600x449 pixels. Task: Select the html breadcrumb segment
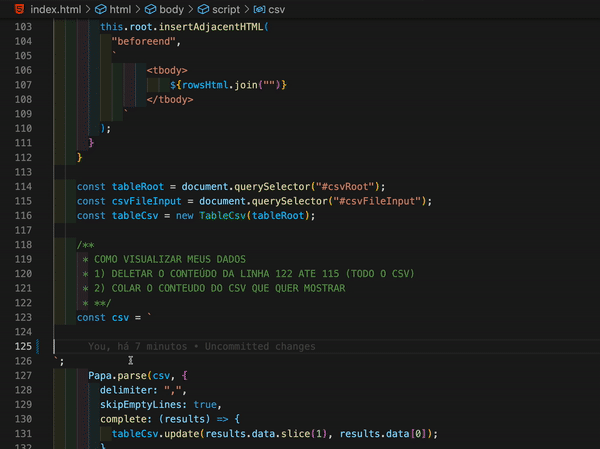pyautogui.click(x=120, y=10)
